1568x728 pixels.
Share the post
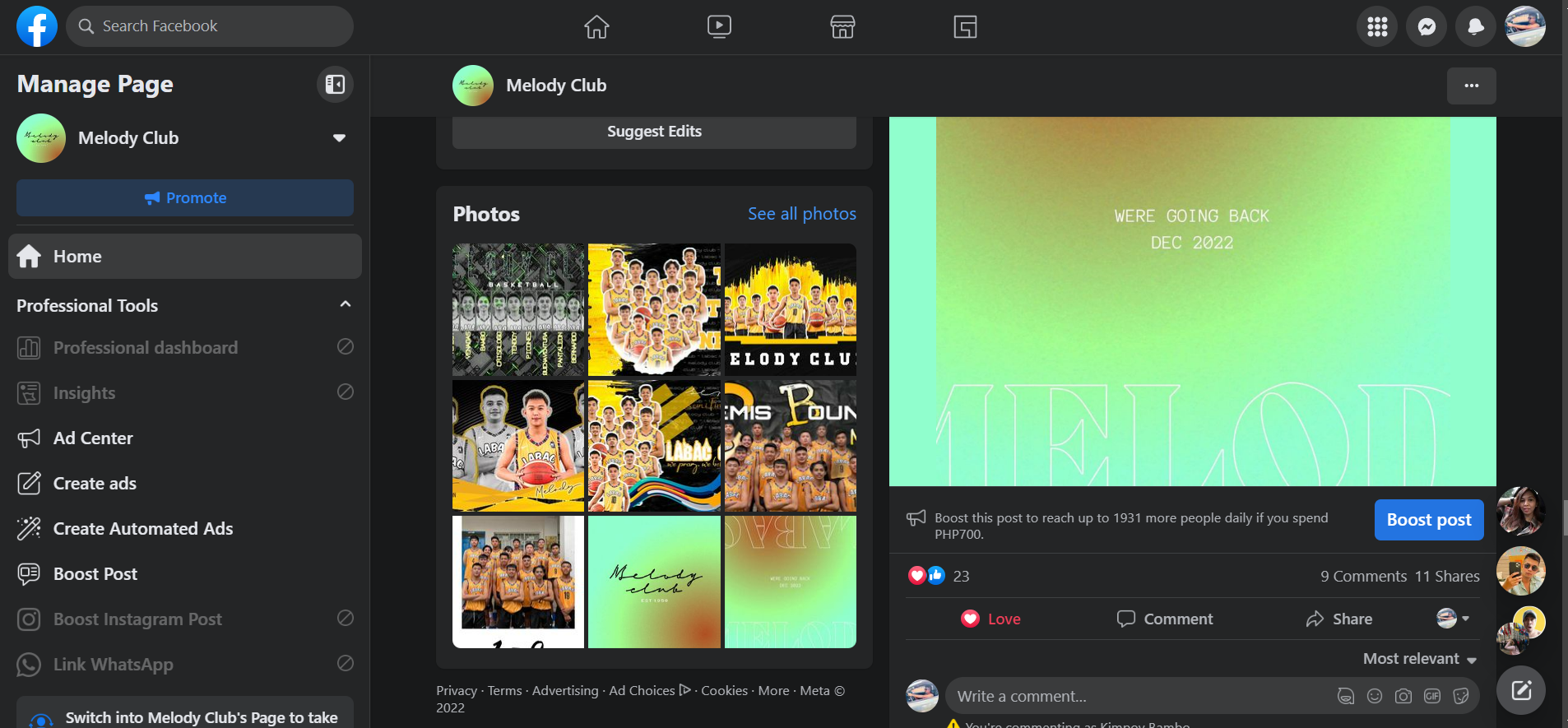pyautogui.click(x=1339, y=619)
